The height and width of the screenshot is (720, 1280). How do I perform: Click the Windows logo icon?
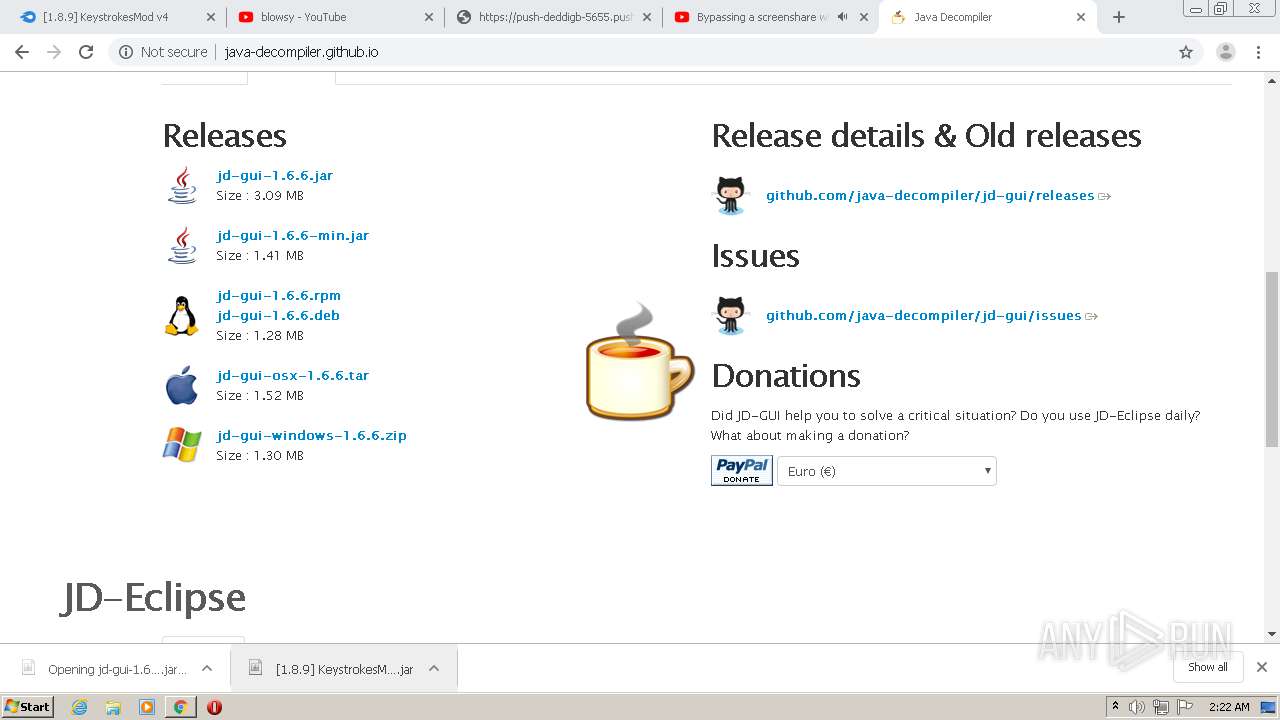[x=182, y=445]
